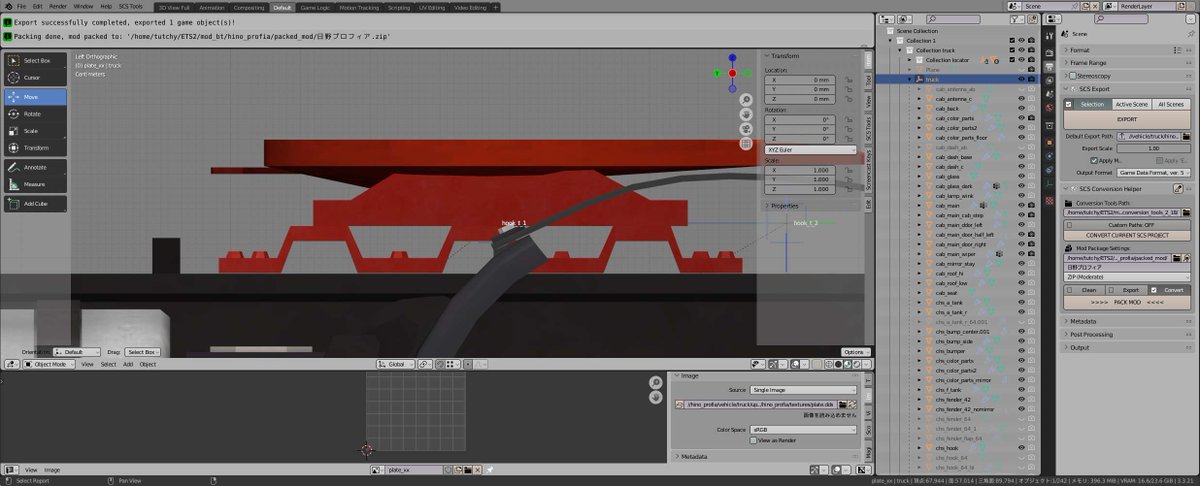Toggle eye icon for Collection 1
The image size is (1200, 486).
[1022, 40]
